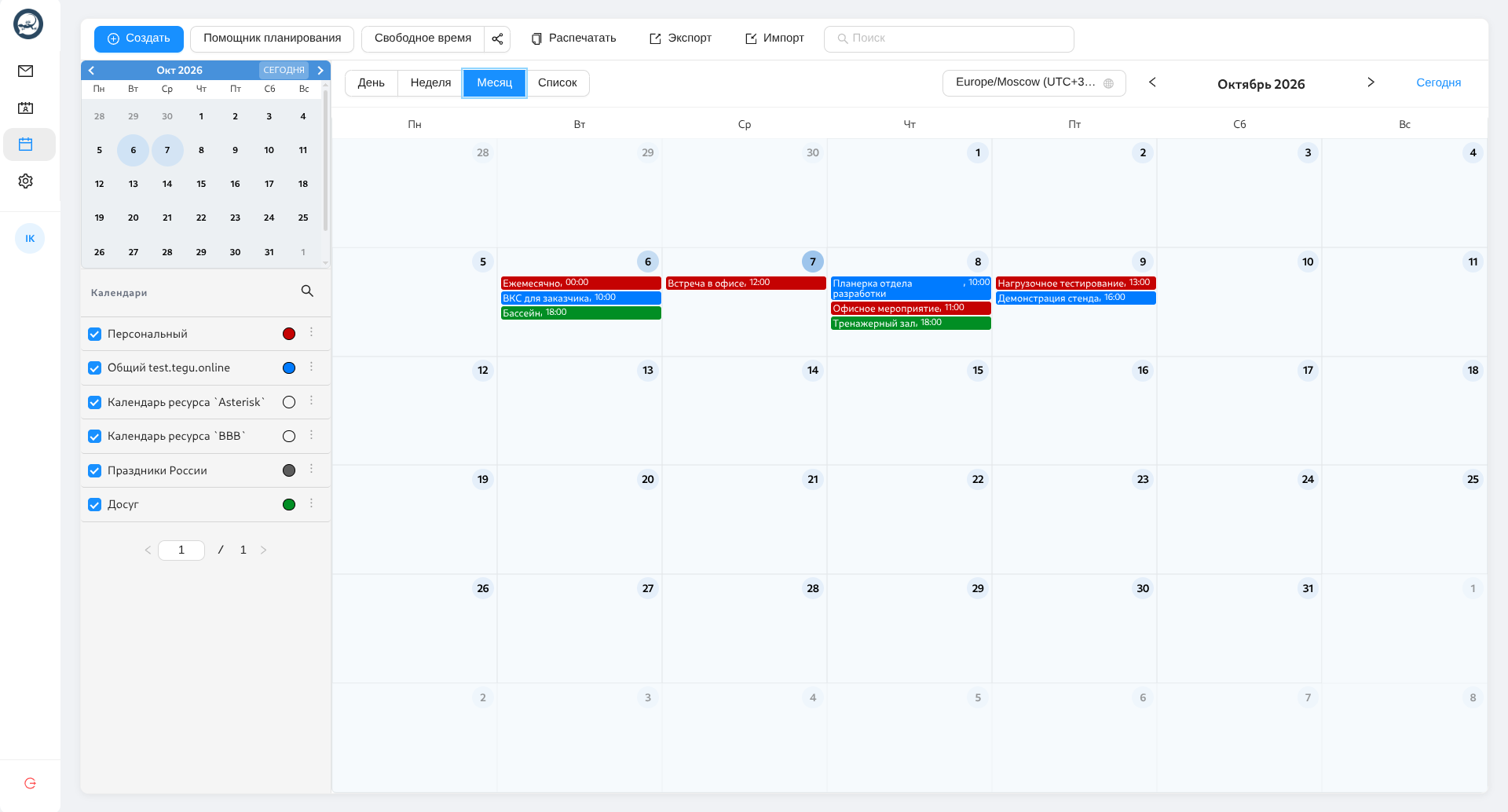Uncheck the Персональный calendar checkbox
The width and height of the screenshot is (1508, 812).
(x=95, y=335)
